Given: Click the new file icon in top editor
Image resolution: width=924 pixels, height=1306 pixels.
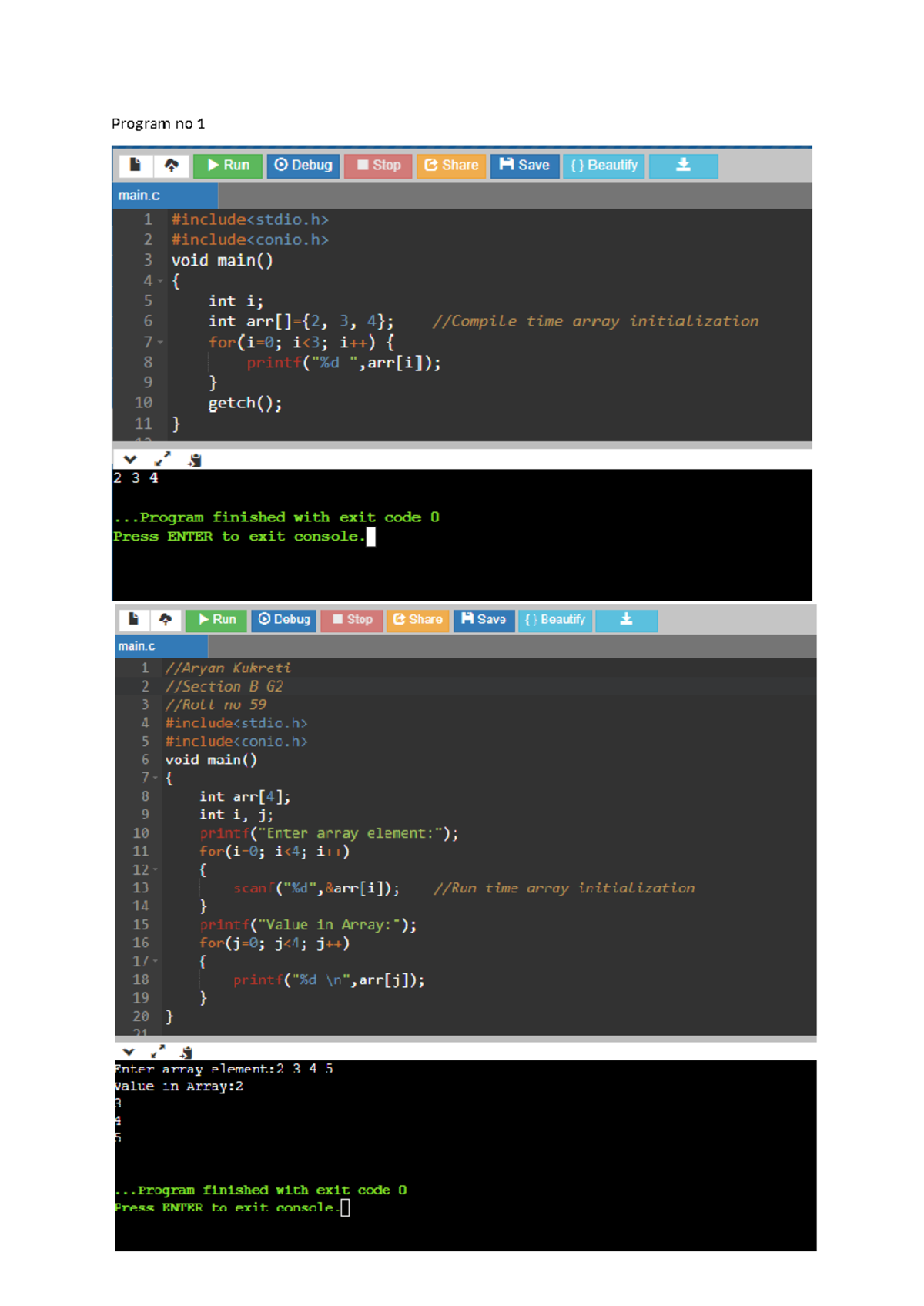Looking at the screenshot, I should [x=136, y=166].
